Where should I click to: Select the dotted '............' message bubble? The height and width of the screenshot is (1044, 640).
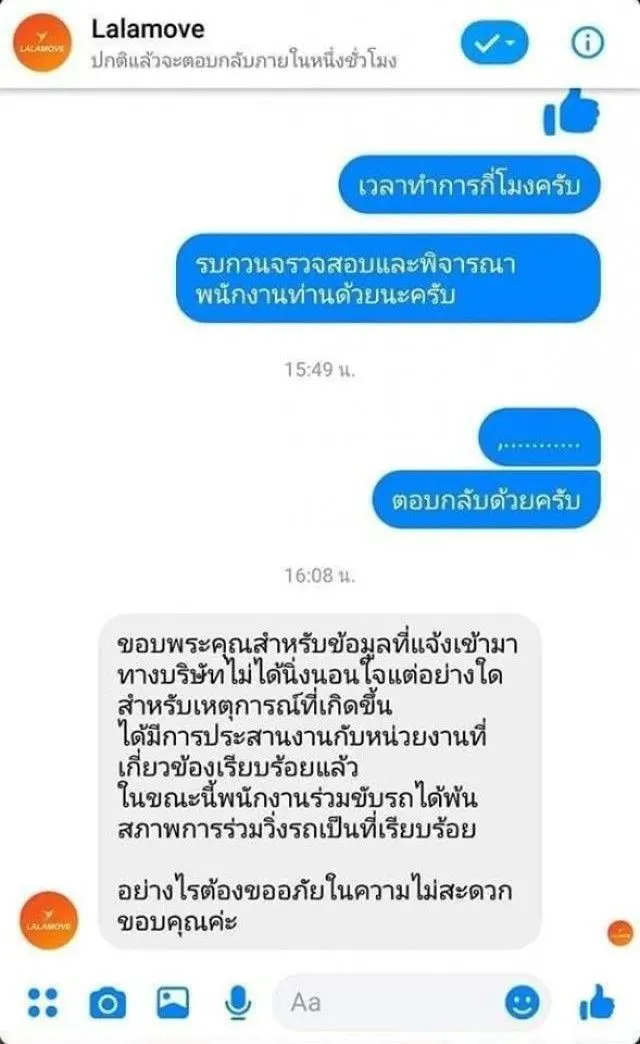pyautogui.click(x=539, y=437)
